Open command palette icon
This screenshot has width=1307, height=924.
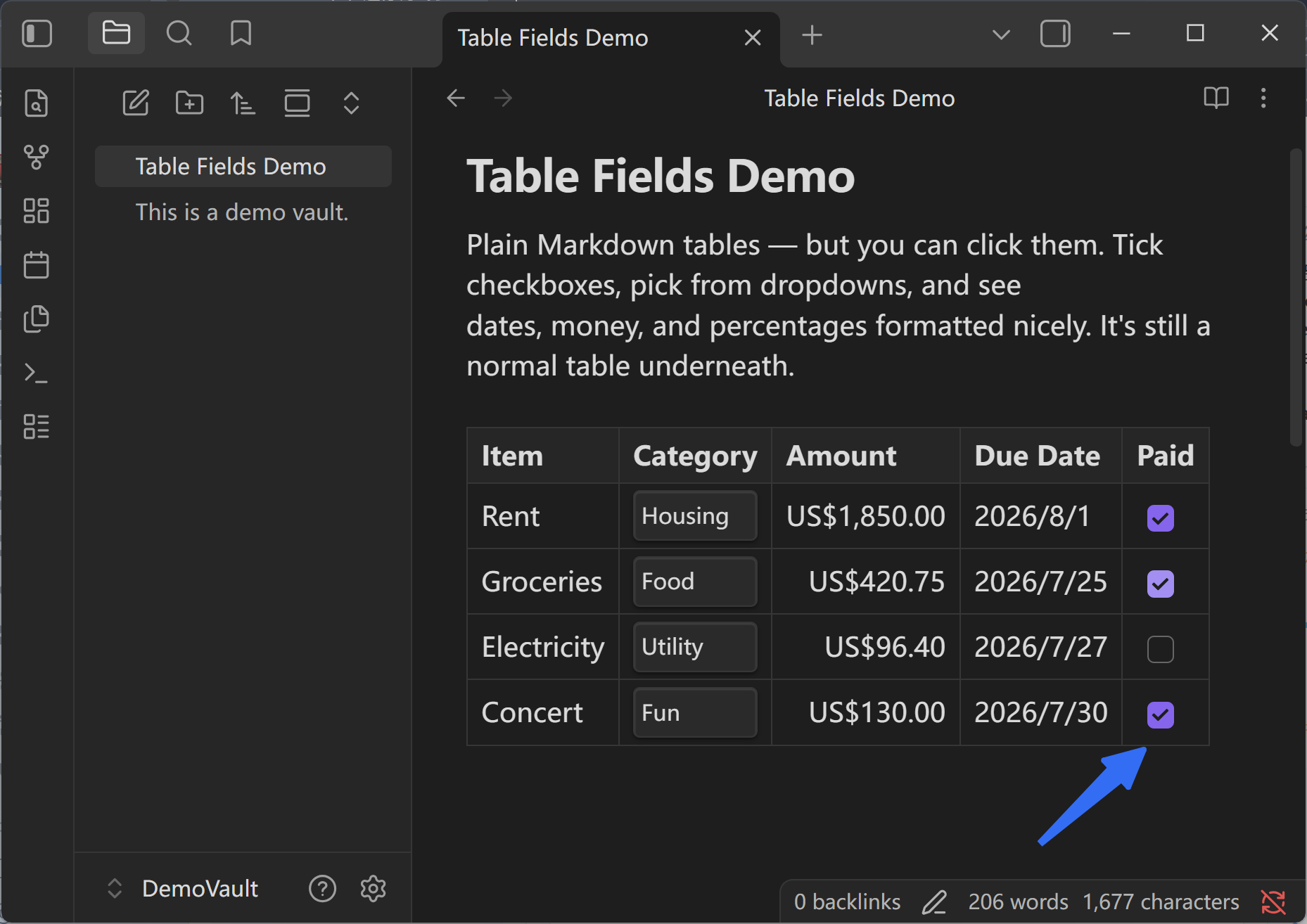(36, 373)
